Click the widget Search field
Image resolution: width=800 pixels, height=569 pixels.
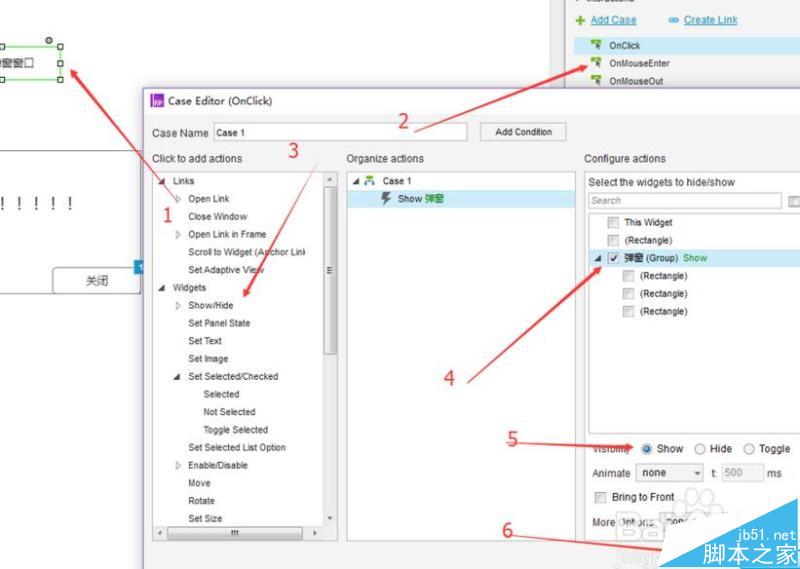coord(685,201)
